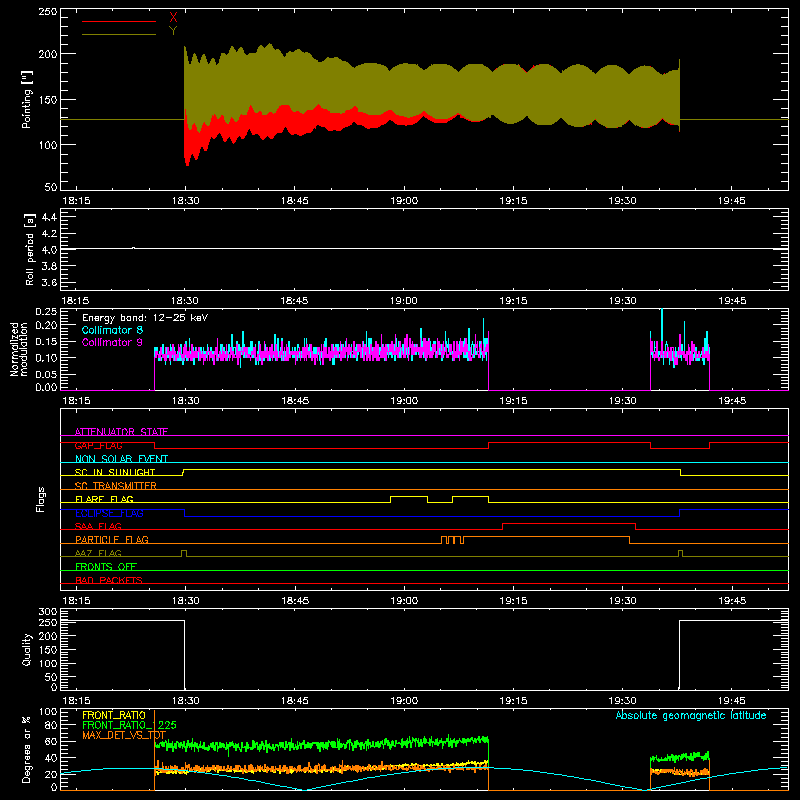Click the 19:15 tick under the modulation plot
Image resolution: width=800 pixels, height=800 pixels.
click(513, 401)
